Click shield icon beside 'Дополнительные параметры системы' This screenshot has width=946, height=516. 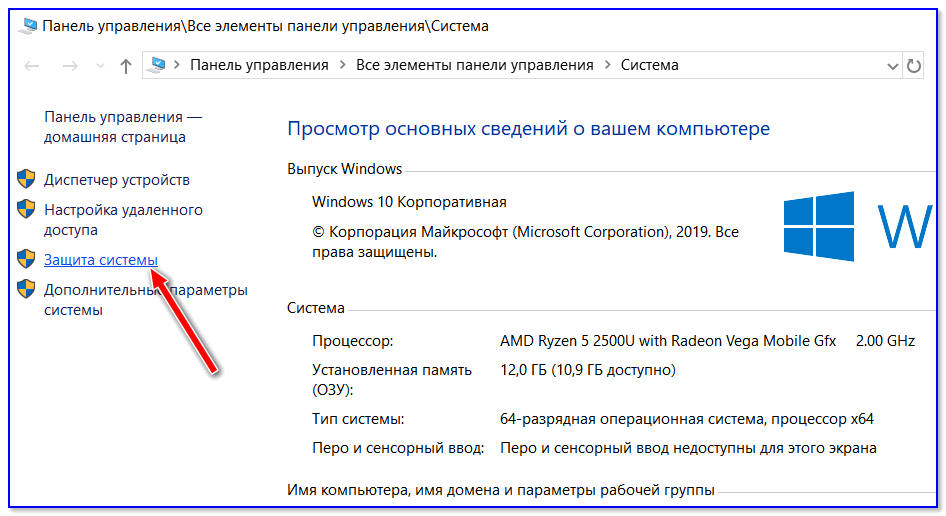coord(27,290)
